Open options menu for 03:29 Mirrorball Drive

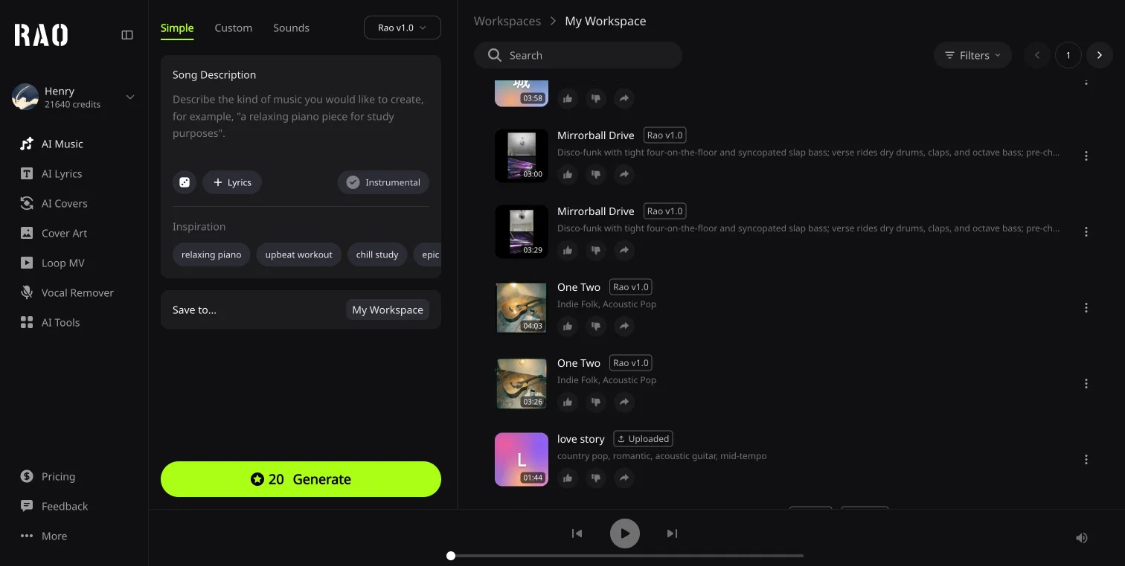[x=1086, y=232]
